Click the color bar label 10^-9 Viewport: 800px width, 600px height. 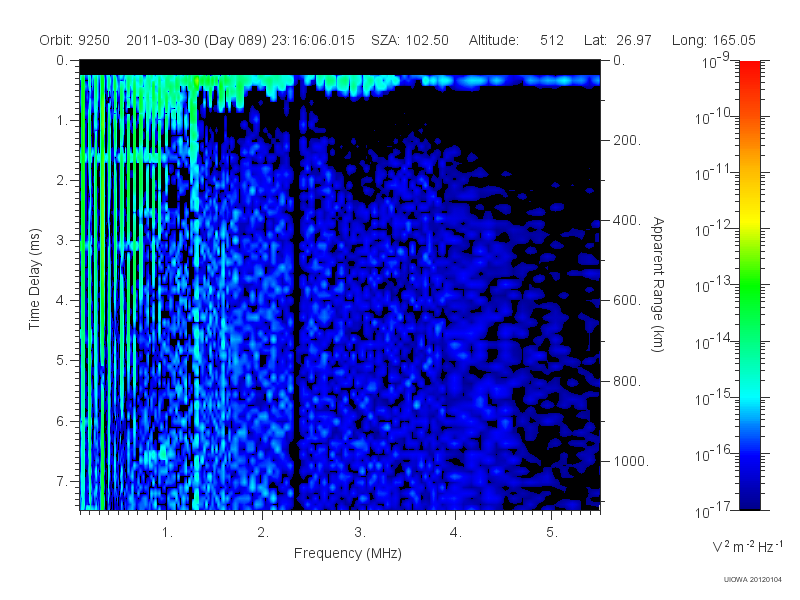715,61
